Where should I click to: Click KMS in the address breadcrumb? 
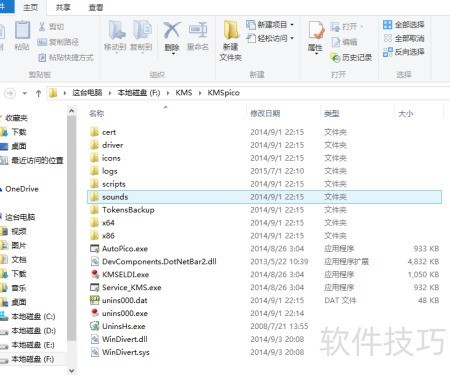coord(184,93)
